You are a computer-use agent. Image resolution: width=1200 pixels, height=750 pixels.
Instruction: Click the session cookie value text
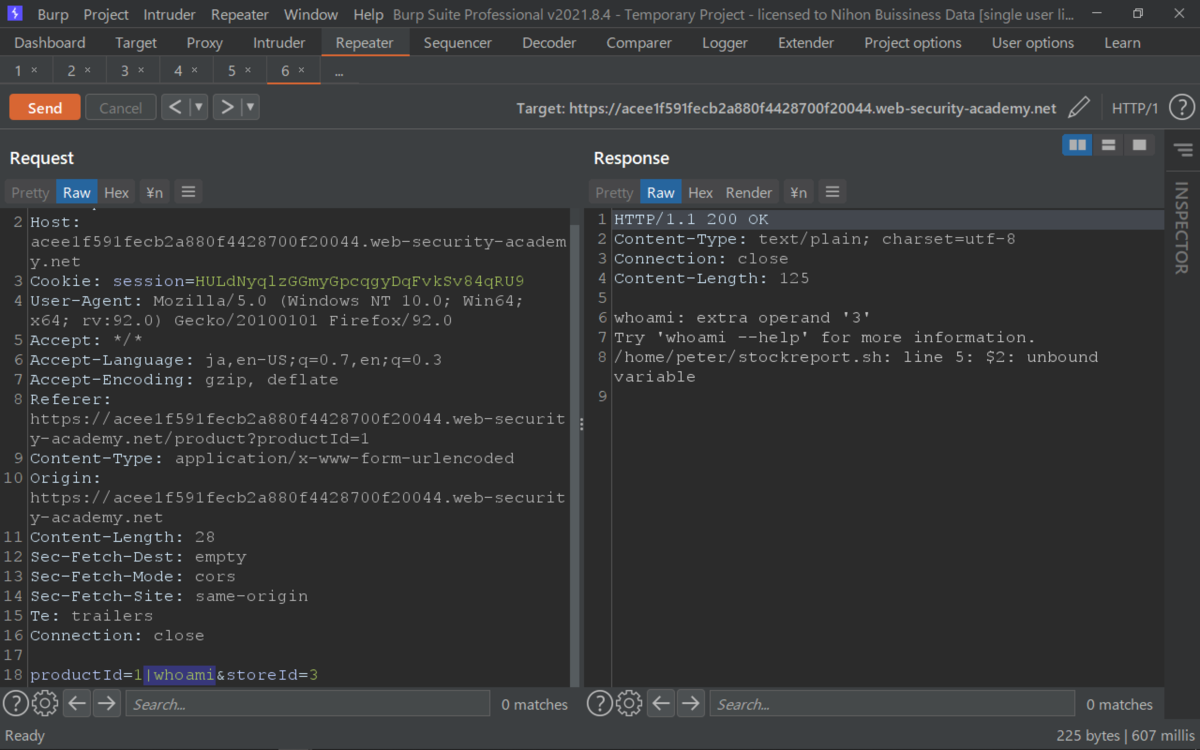pos(360,281)
